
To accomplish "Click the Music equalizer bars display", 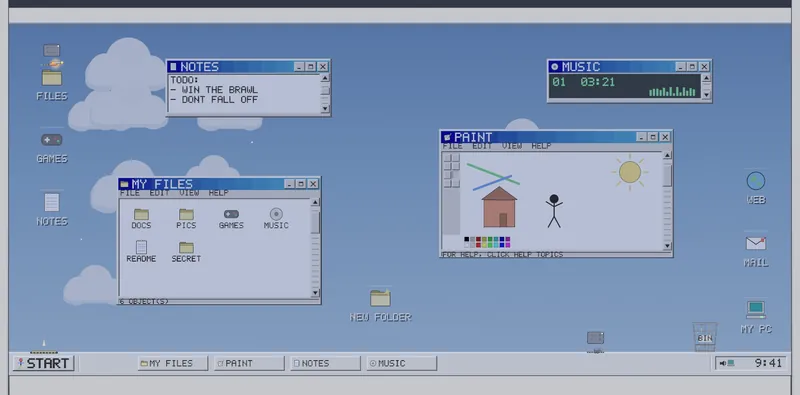I will pyautogui.click(x=672, y=91).
